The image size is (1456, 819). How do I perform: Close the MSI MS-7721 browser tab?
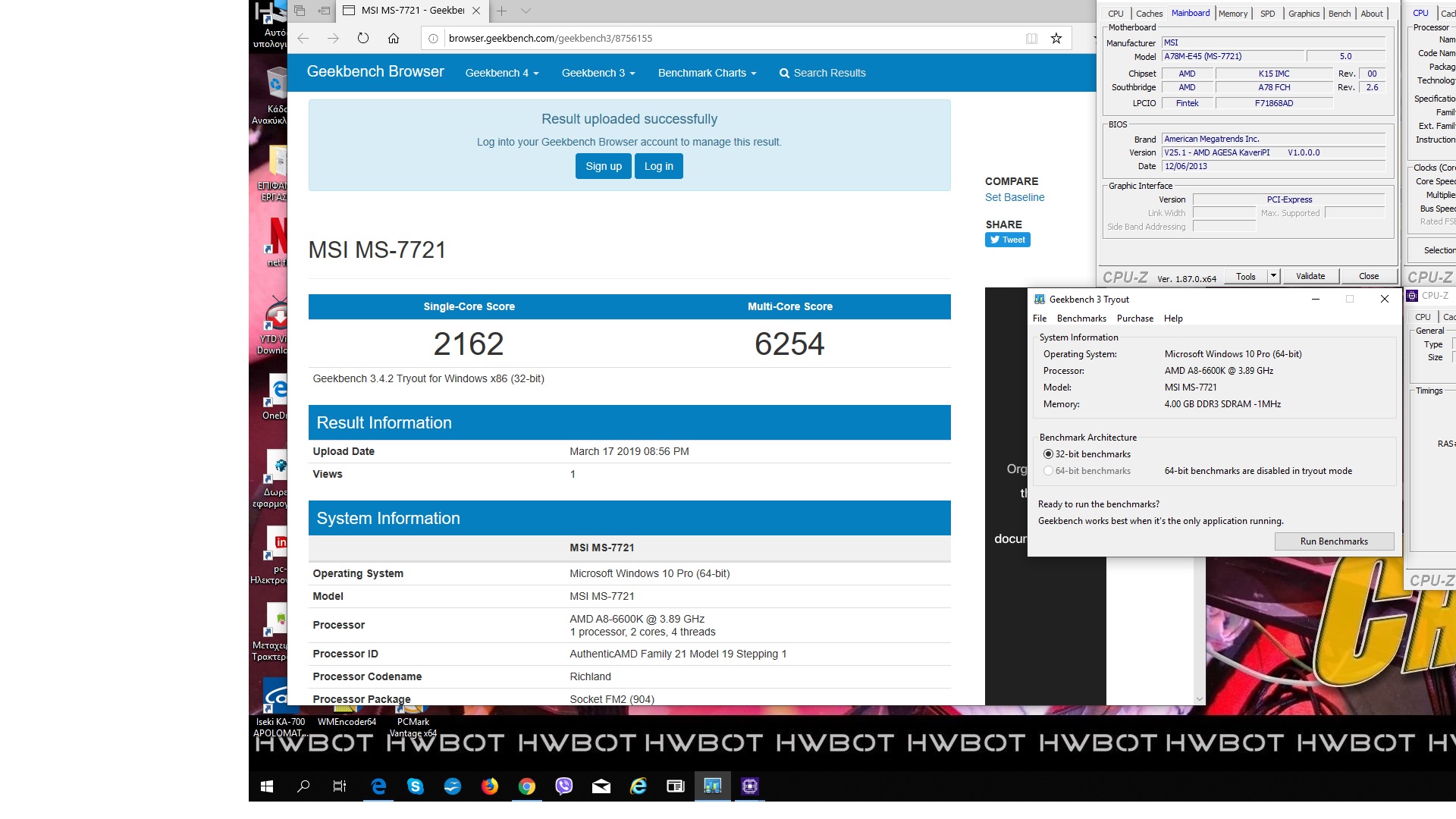pyautogui.click(x=475, y=11)
